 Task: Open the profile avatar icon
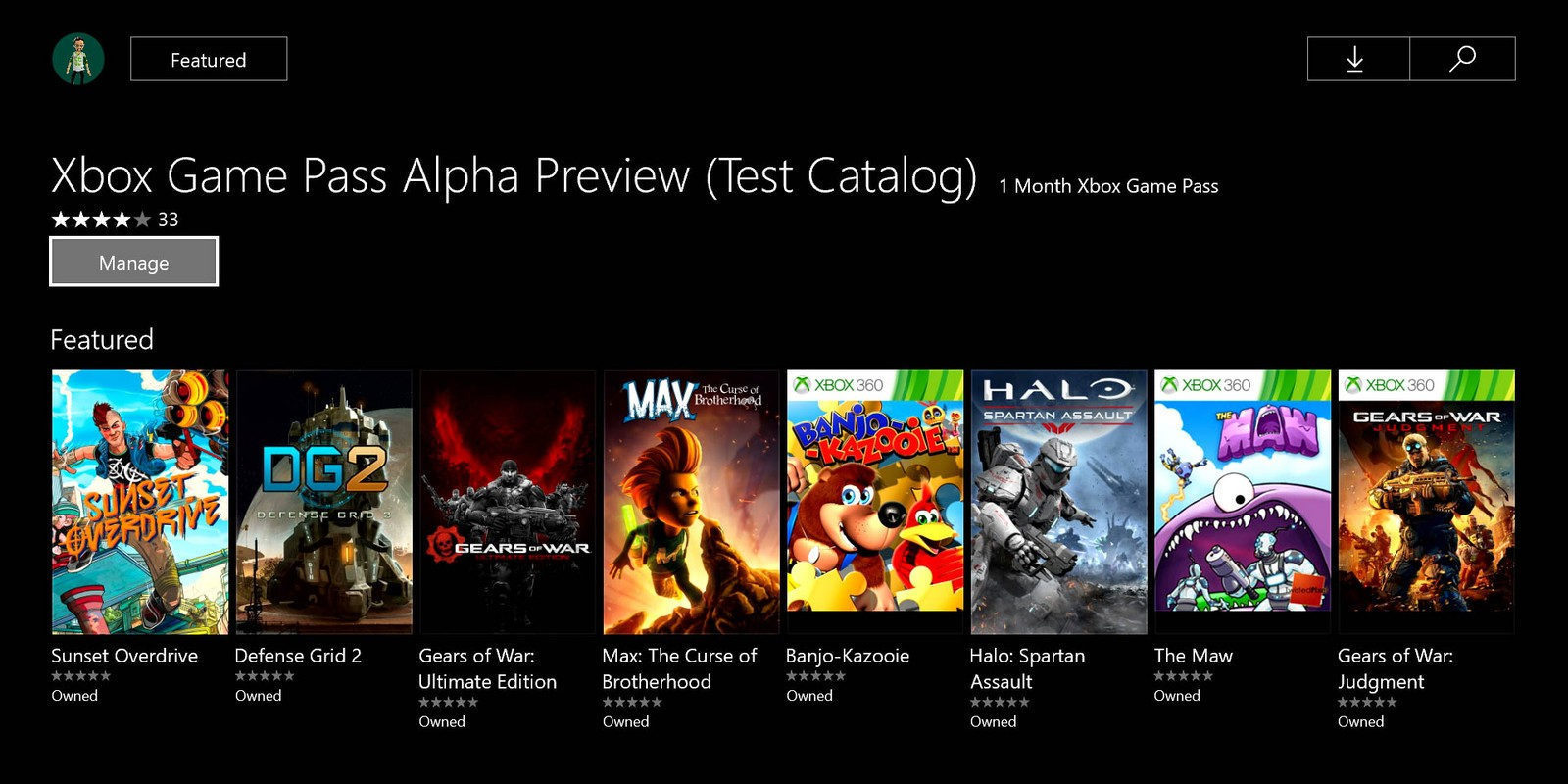coord(78,59)
